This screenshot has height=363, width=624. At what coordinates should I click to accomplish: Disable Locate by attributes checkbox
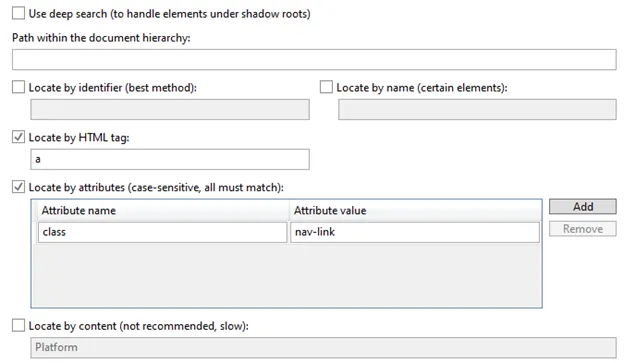tap(18, 187)
